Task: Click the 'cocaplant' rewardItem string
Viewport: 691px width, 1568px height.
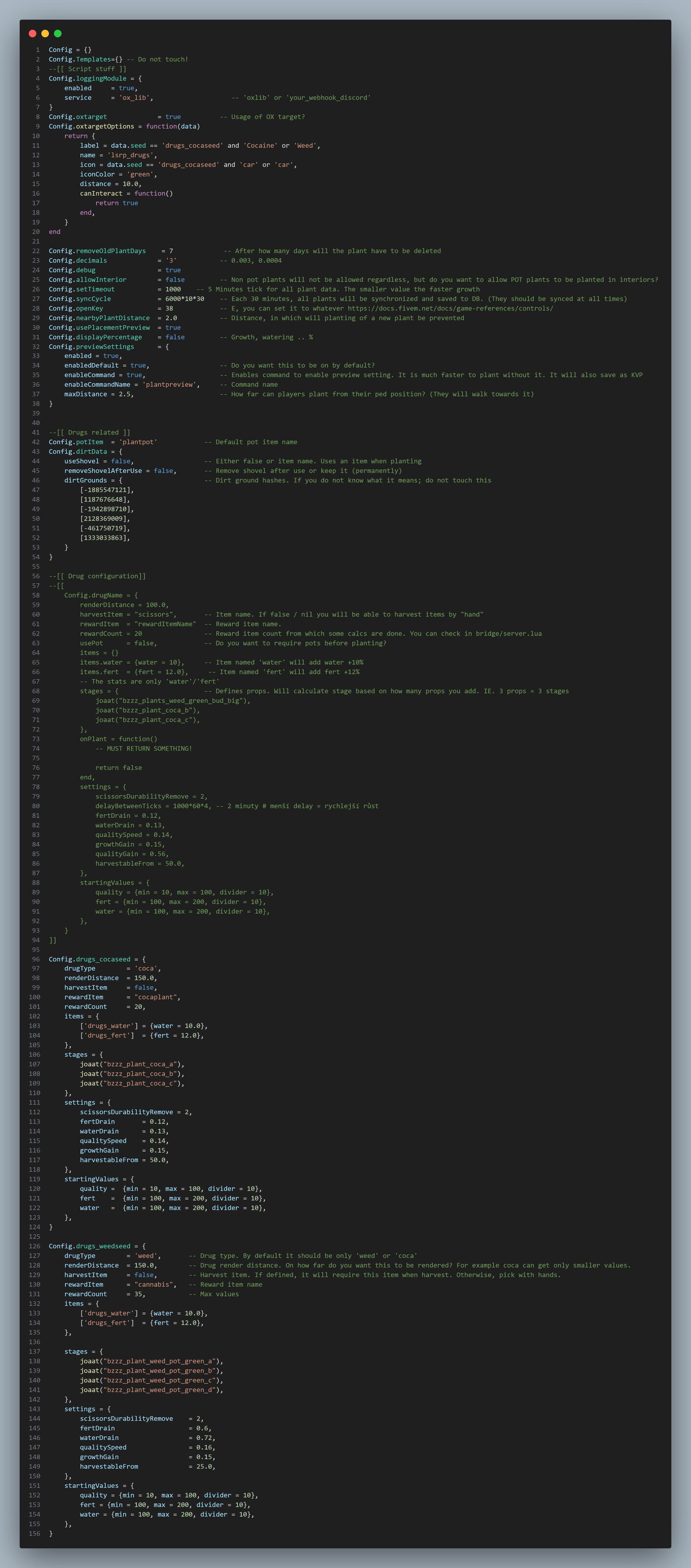Action: (155, 997)
